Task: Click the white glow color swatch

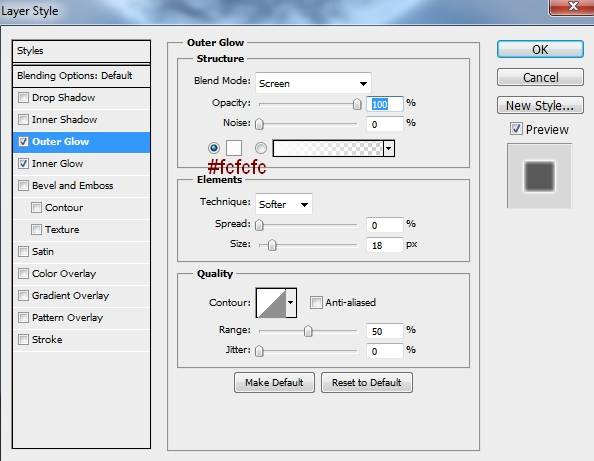Action: pyautogui.click(x=234, y=148)
